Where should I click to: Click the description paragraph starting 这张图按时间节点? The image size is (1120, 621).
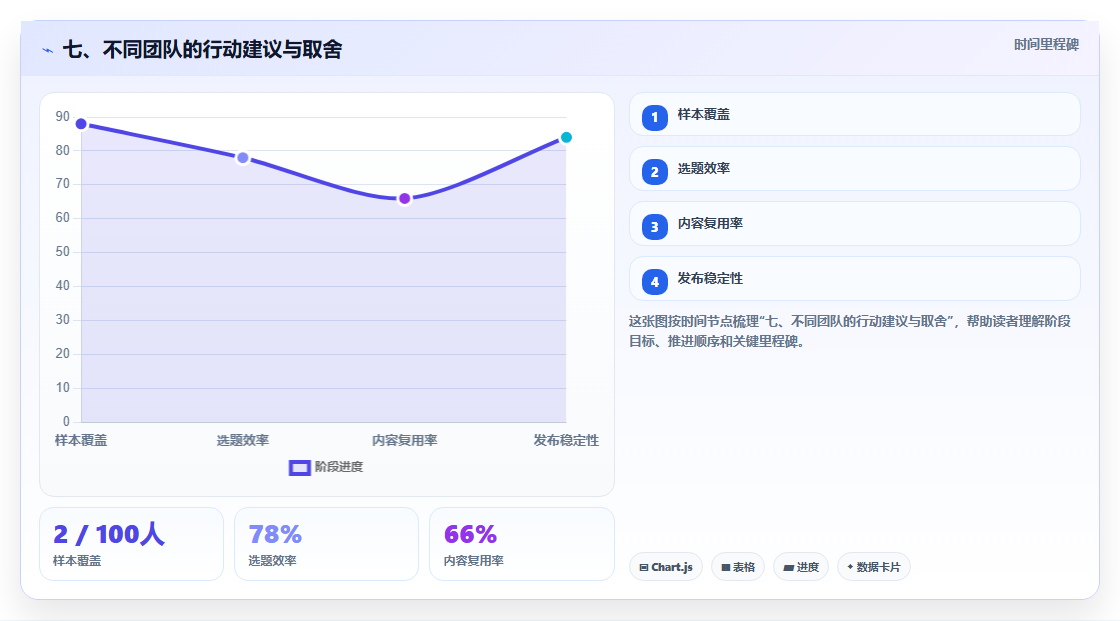[850, 331]
